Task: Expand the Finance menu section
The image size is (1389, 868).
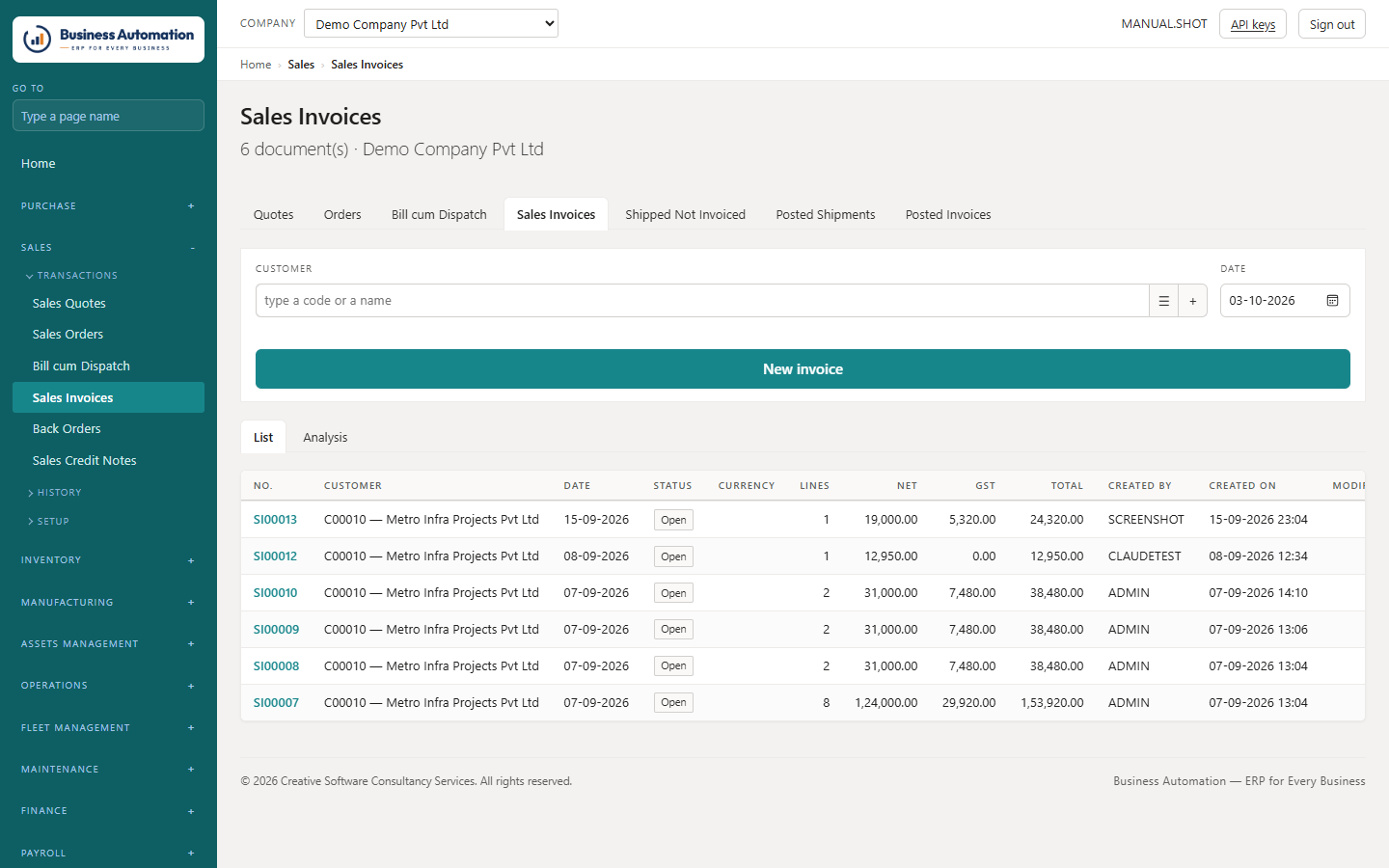Action: 108,811
